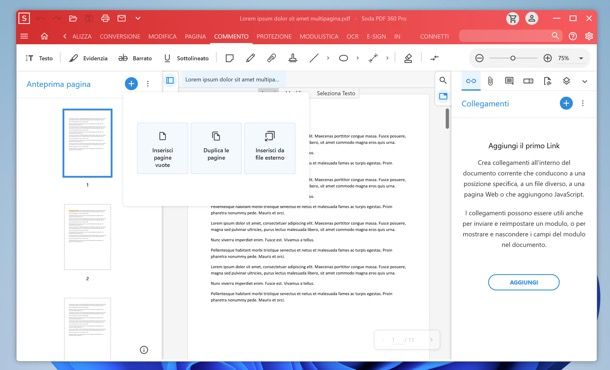The image size is (610, 370).
Task: Switch to the PROTEZIONE tab
Action: point(274,36)
